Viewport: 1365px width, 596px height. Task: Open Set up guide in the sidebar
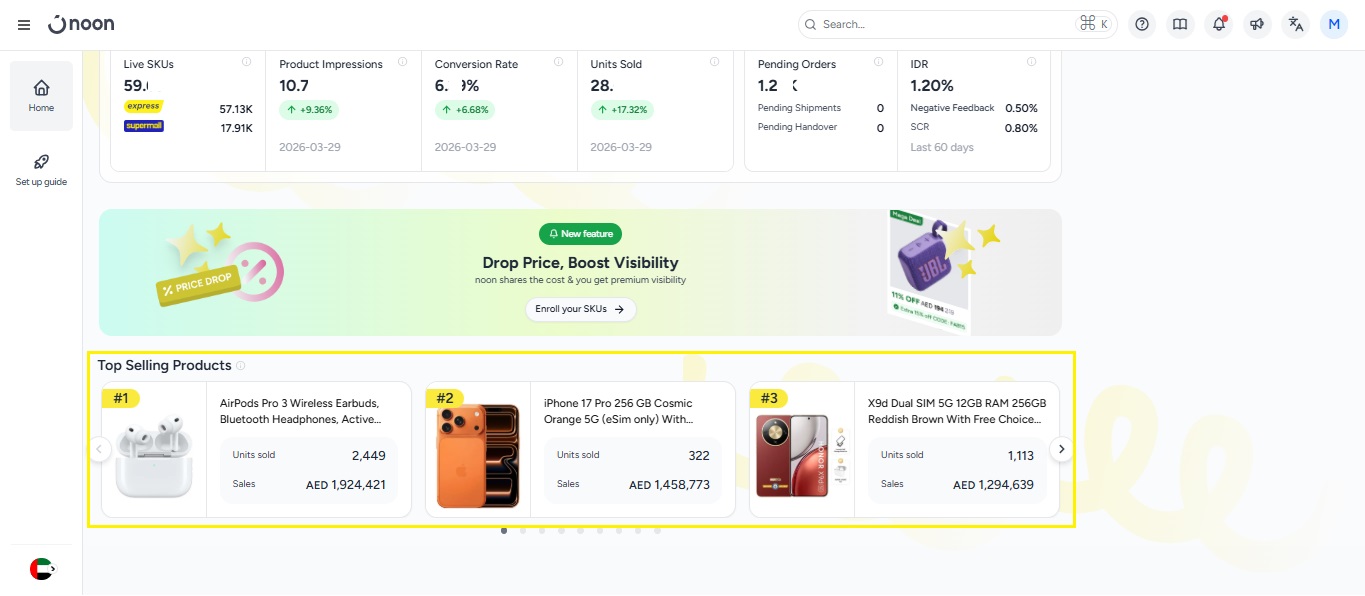click(x=41, y=170)
